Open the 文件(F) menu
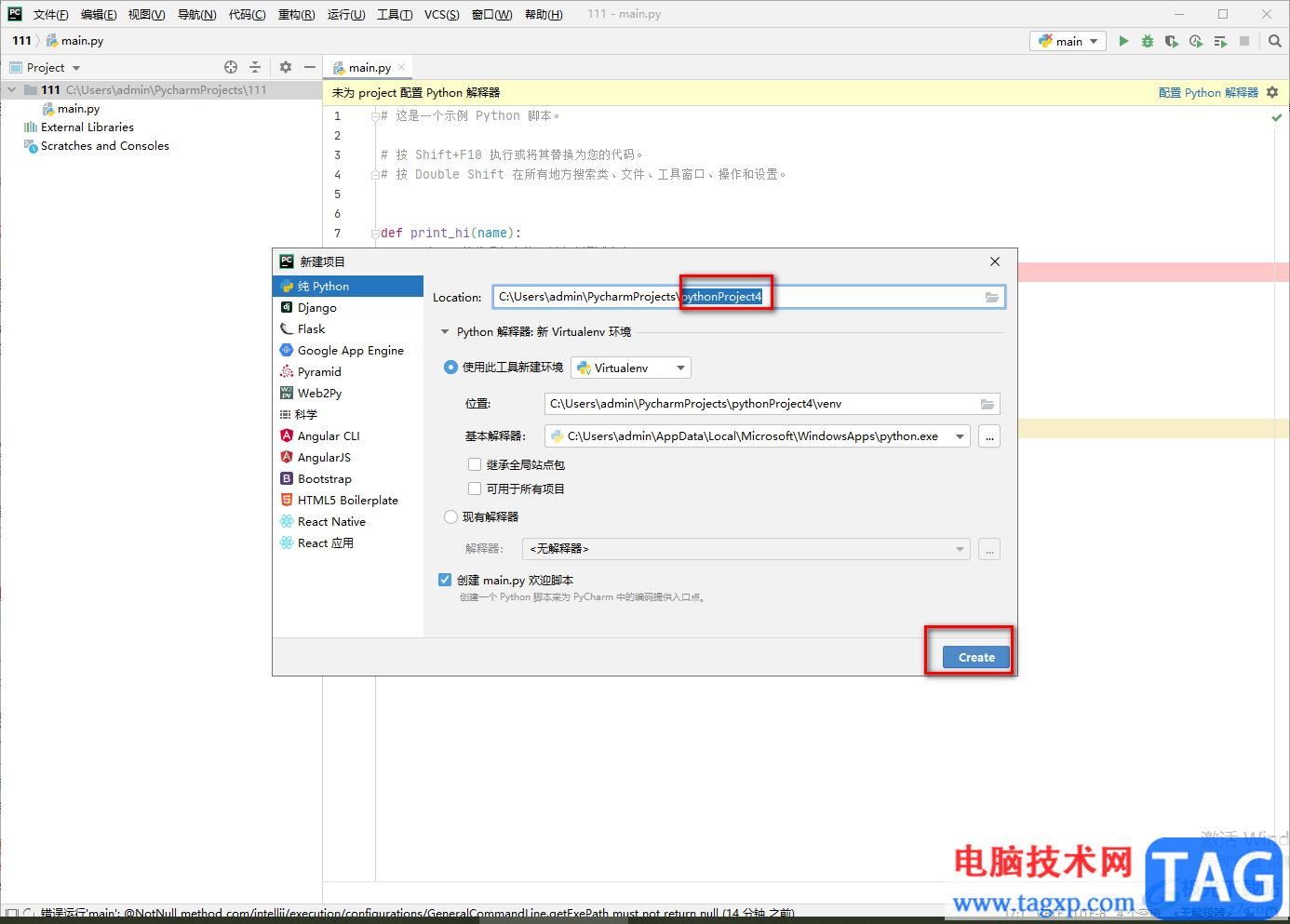The height and width of the screenshot is (924, 1290). 50,14
